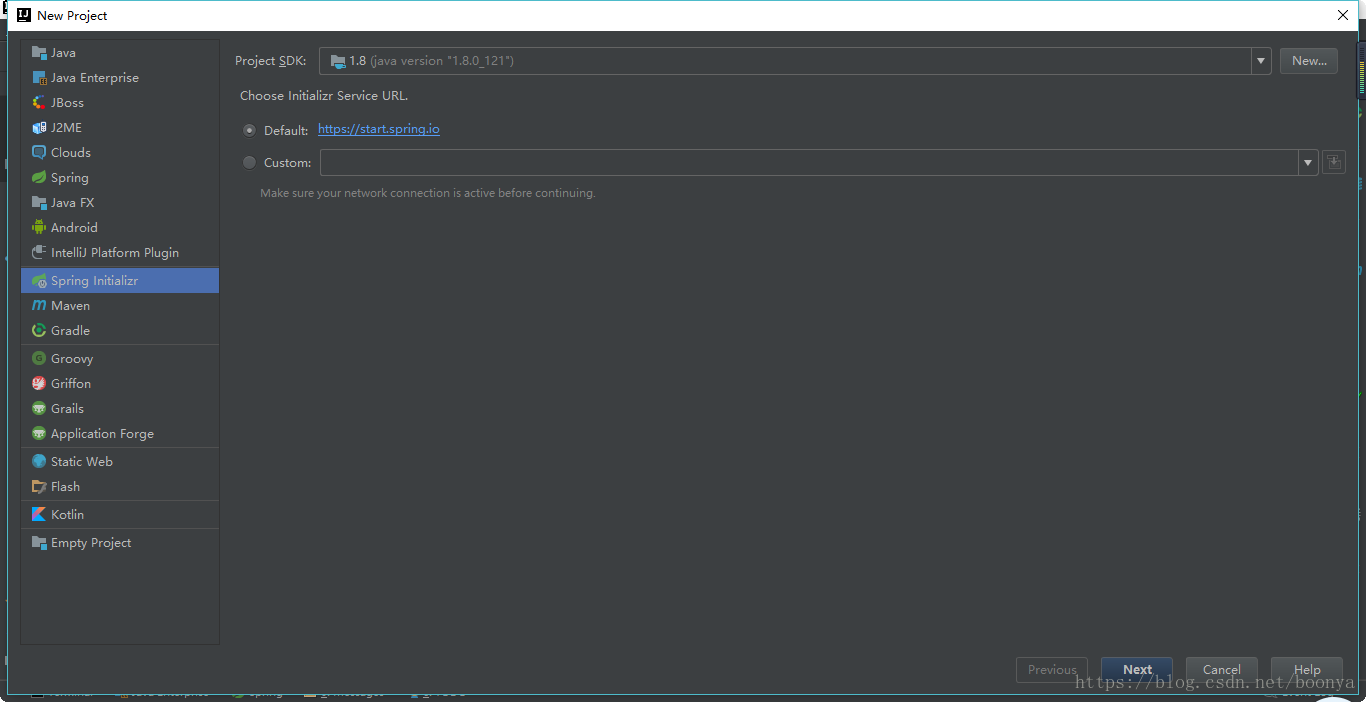1366x702 pixels.
Task: Click the Static Web globe icon
Action: [39, 462]
